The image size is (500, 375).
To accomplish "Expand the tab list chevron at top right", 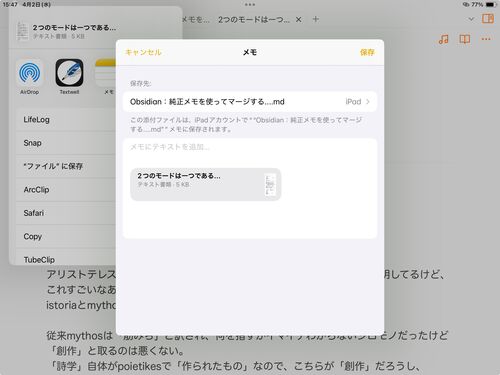I will pos(471,19).
